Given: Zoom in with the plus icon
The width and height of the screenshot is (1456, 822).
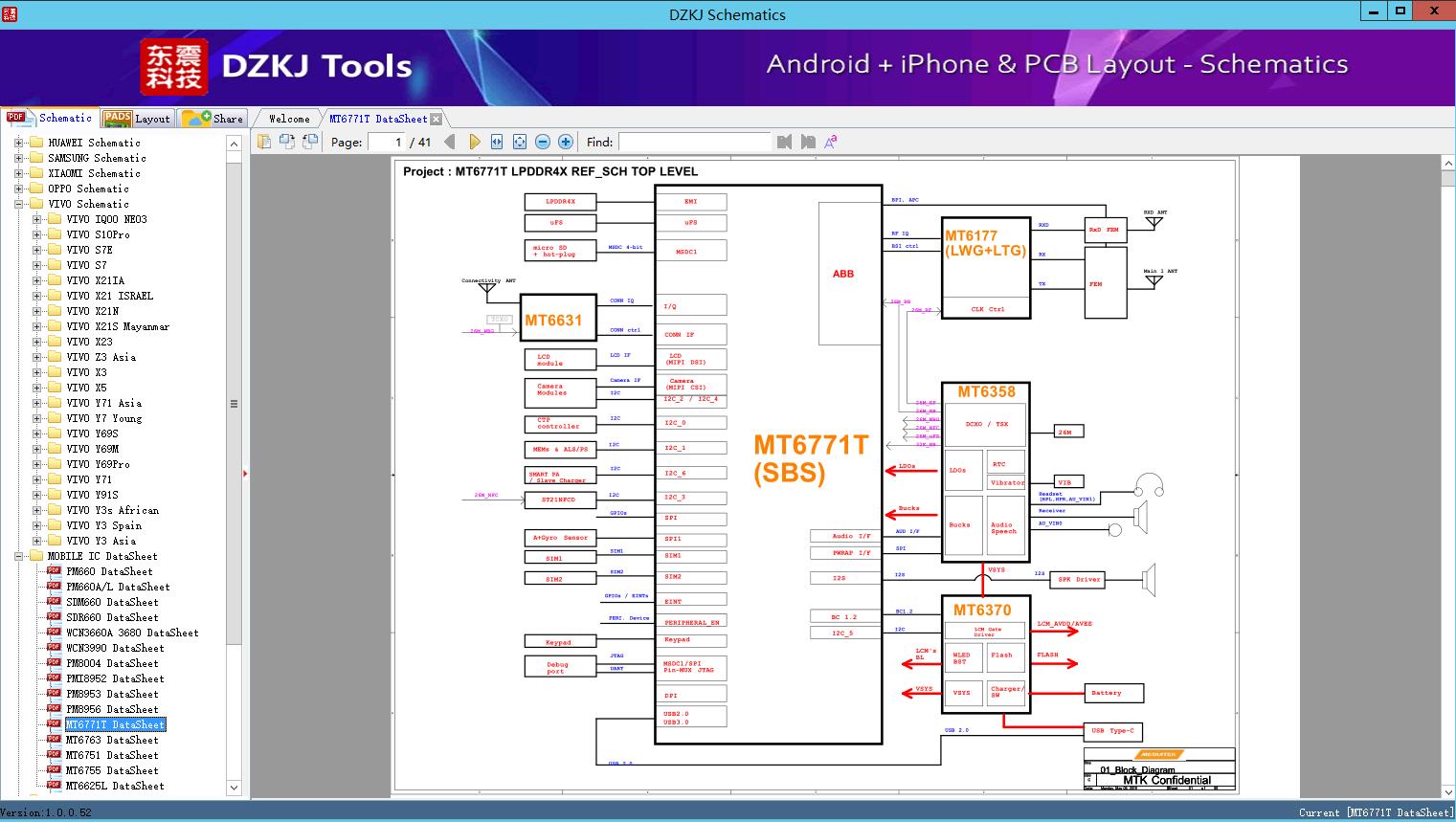Looking at the screenshot, I should click(566, 142).
